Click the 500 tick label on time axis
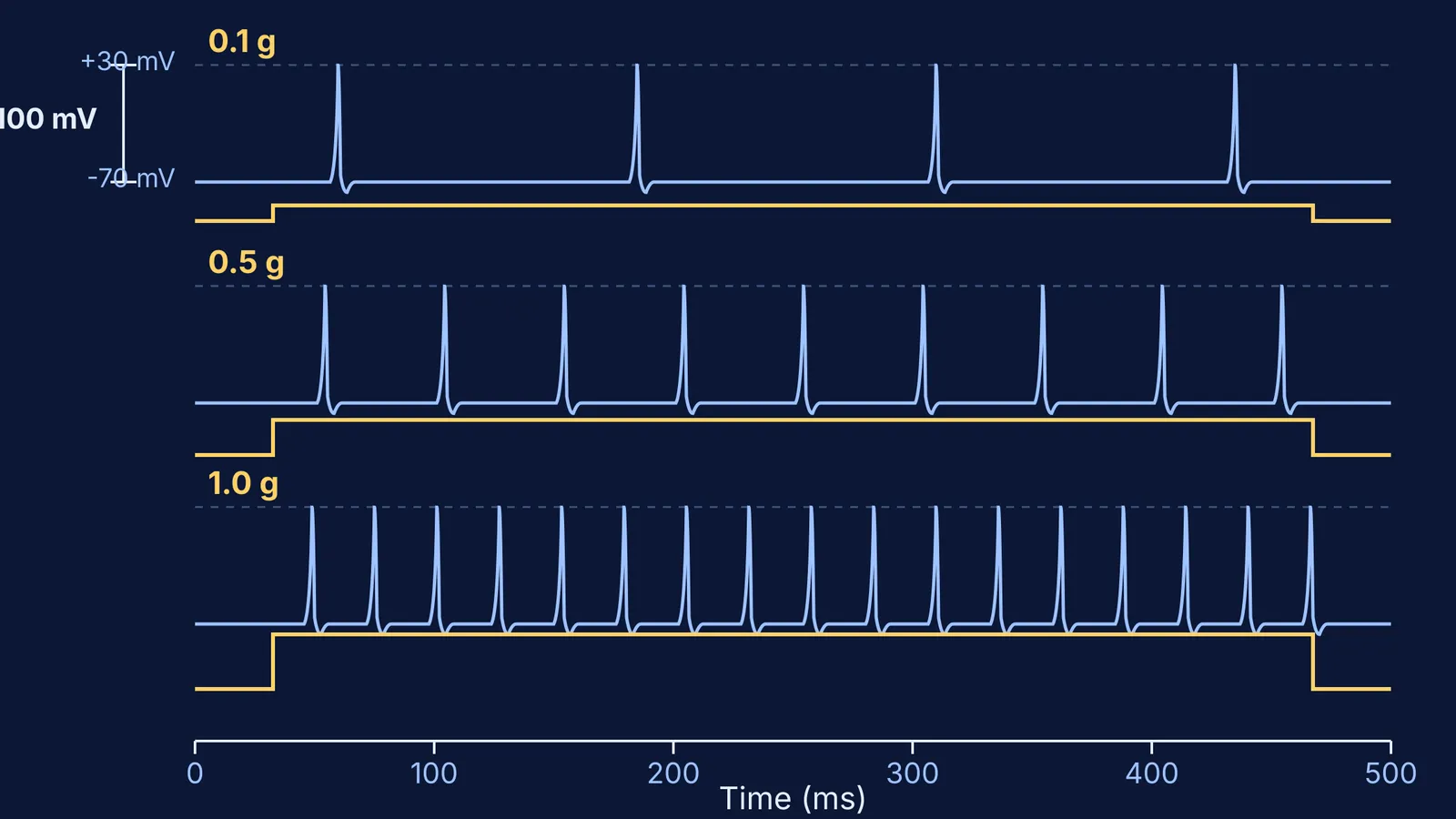The height and width of the screenshot is (819, 1456). point(1390,773)
